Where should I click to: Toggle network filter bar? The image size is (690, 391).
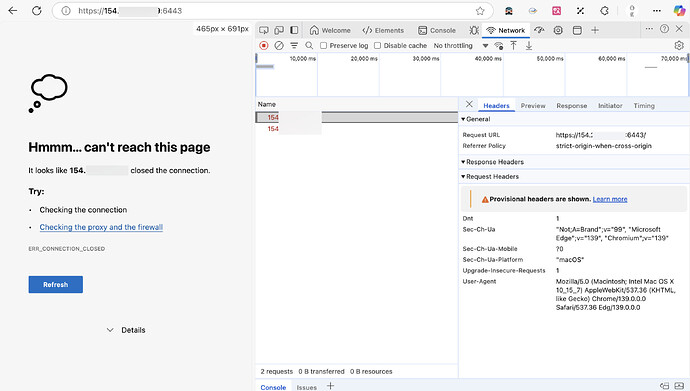(294, 45)
